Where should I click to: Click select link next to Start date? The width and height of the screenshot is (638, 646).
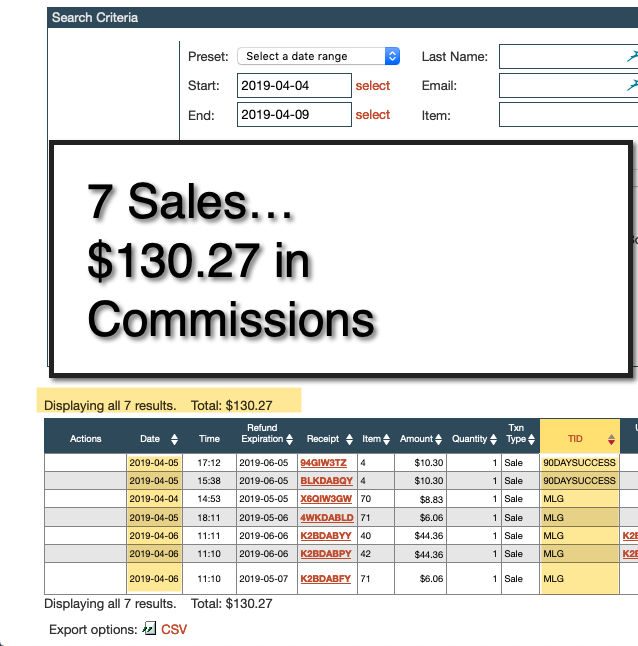click(372, 86)
